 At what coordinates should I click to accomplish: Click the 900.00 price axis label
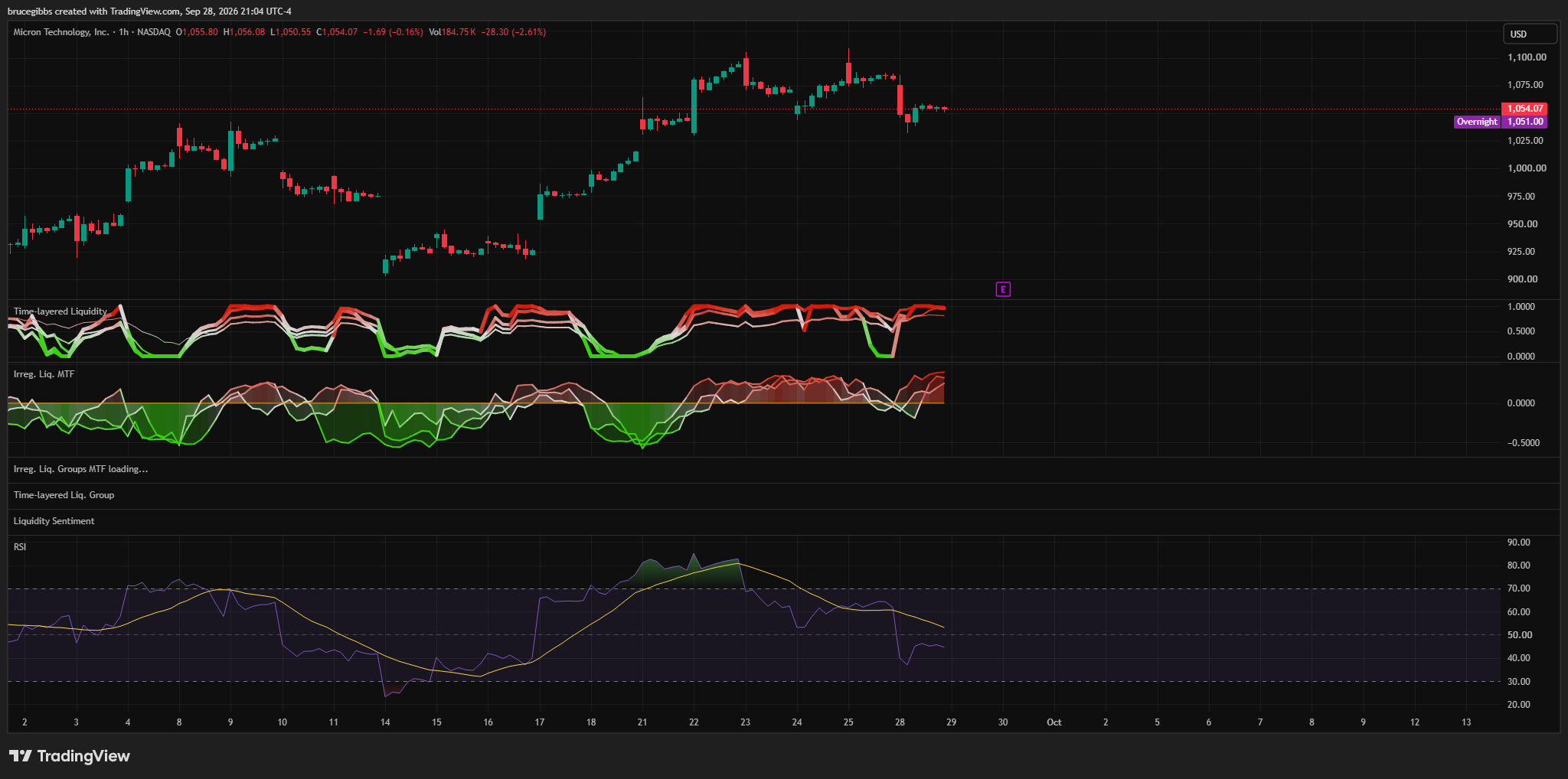click(x=1522, y=279)
